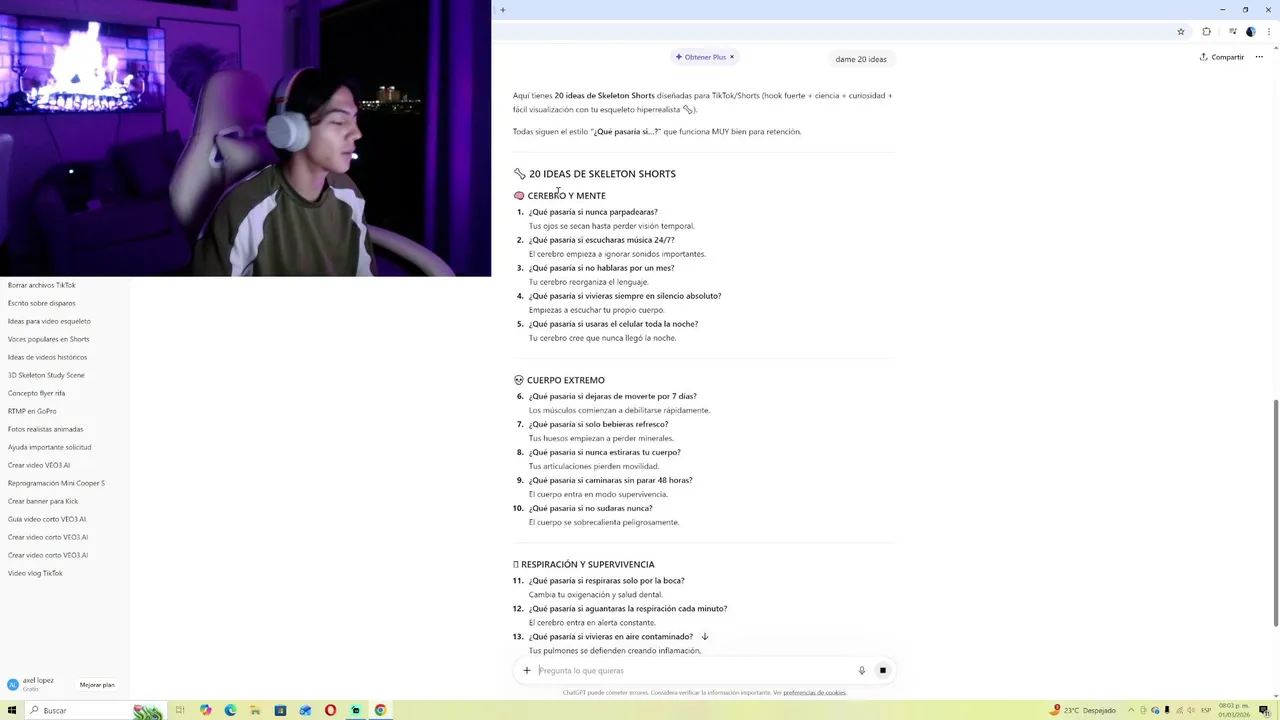Activate the microphone dictation icon
This screenshot has width=1280, height=720.
(861, 671)
